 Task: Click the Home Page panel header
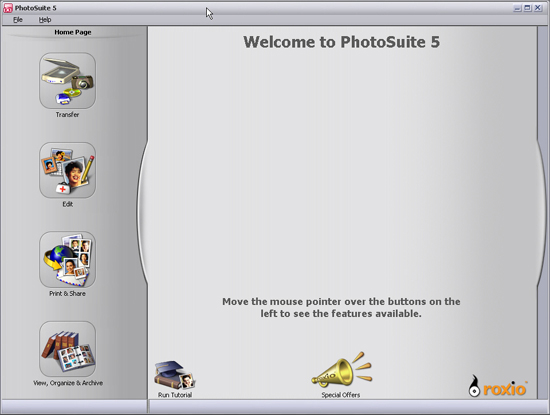(x=73, y=32)
